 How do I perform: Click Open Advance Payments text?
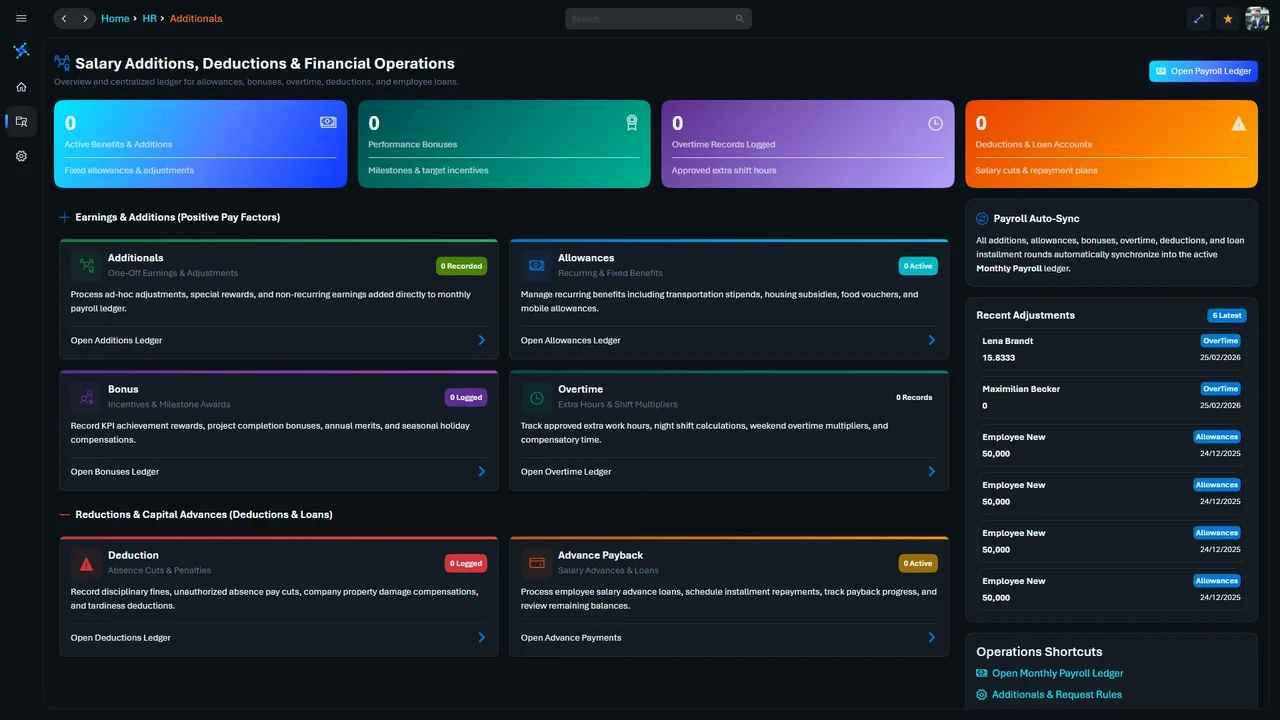571,637
